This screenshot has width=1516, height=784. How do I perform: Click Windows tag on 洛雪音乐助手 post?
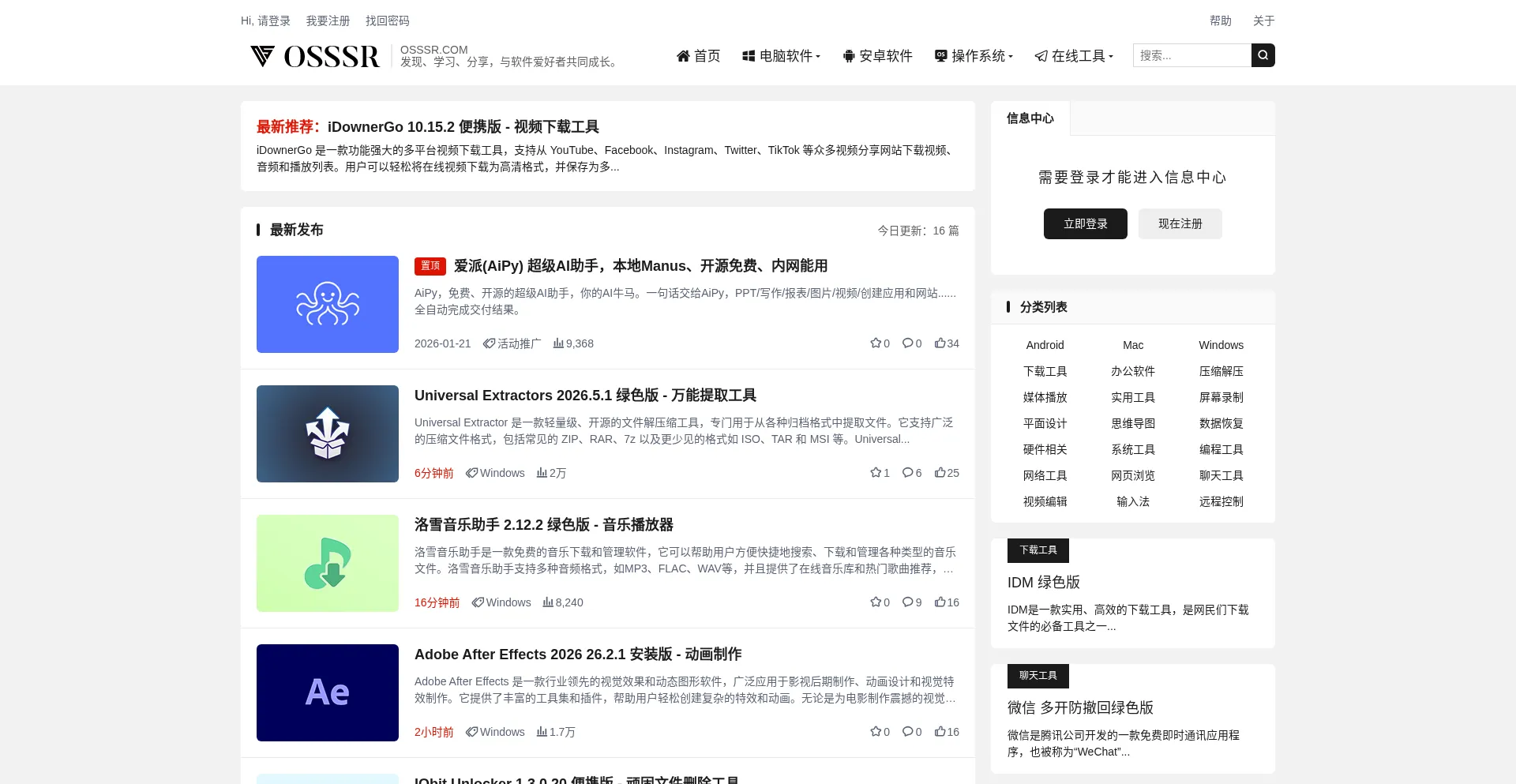(501, 602)
